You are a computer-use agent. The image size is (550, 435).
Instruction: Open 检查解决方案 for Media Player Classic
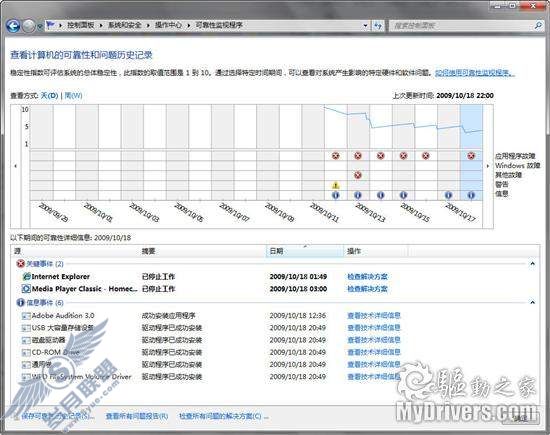point(367,289)
